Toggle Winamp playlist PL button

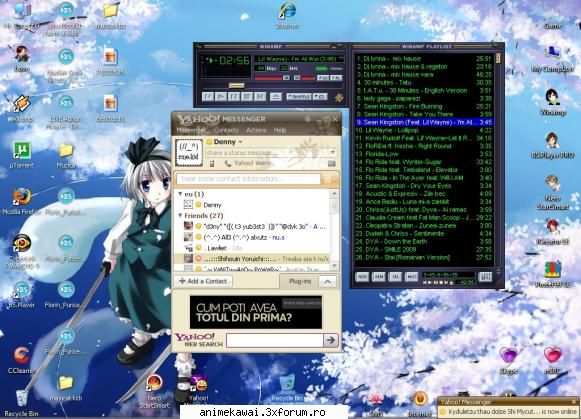[336, 78]
